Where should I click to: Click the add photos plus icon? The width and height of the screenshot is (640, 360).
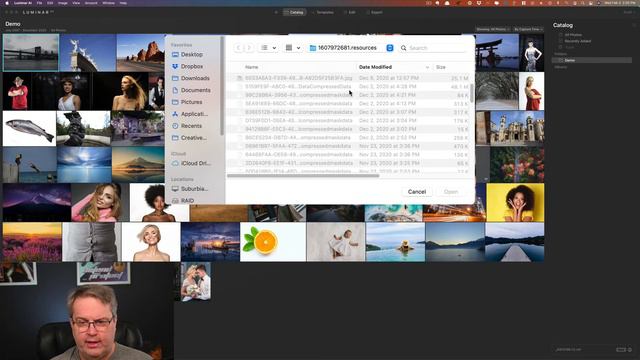pos(276,12)
